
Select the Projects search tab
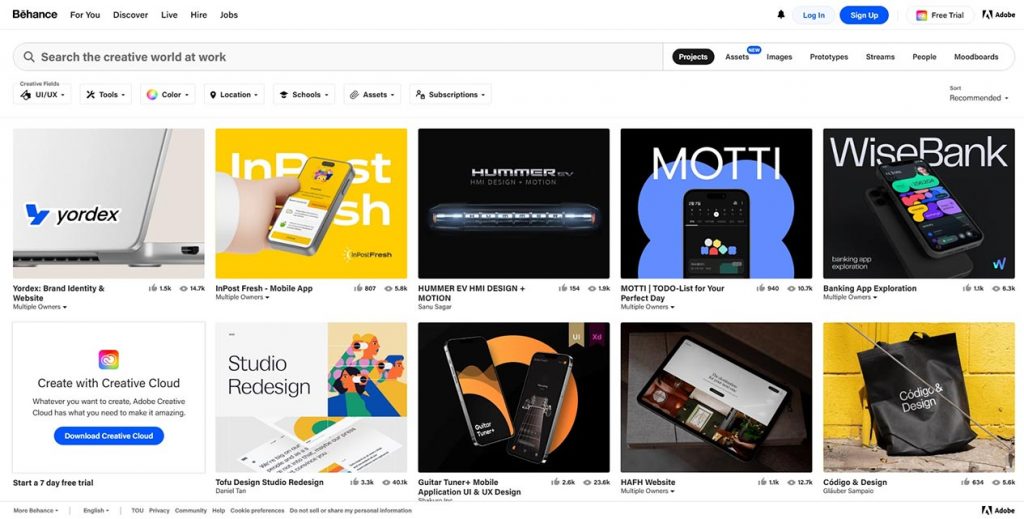pos(693,57)
